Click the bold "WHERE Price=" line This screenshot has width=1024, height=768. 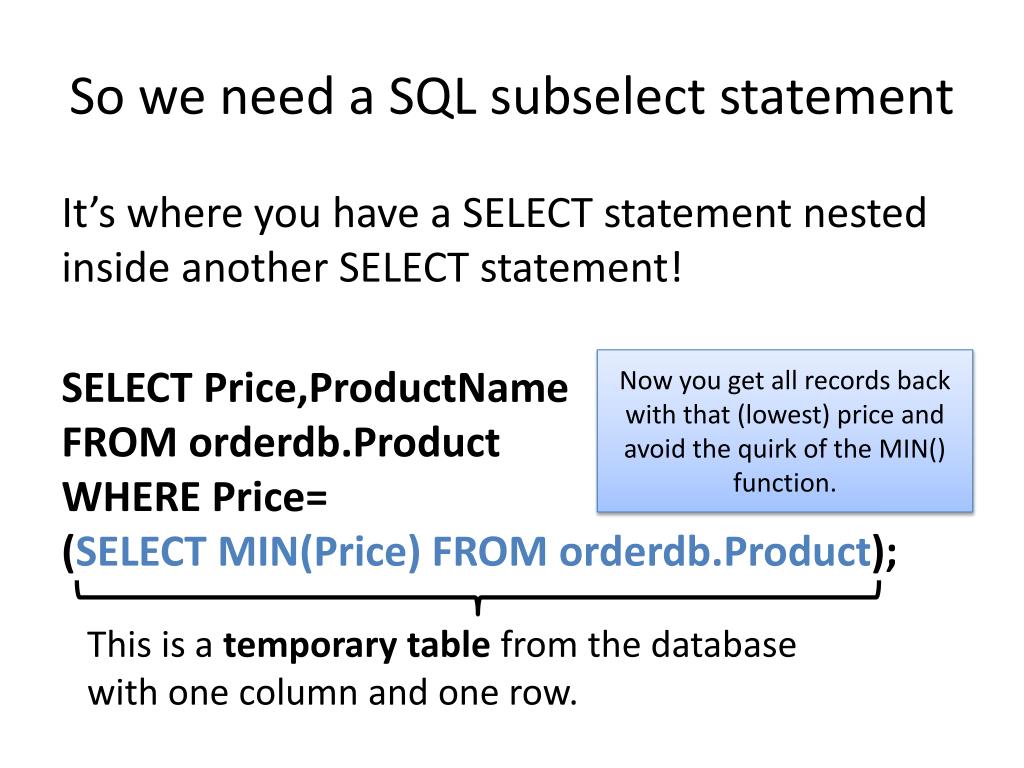(x=201, y=497)
